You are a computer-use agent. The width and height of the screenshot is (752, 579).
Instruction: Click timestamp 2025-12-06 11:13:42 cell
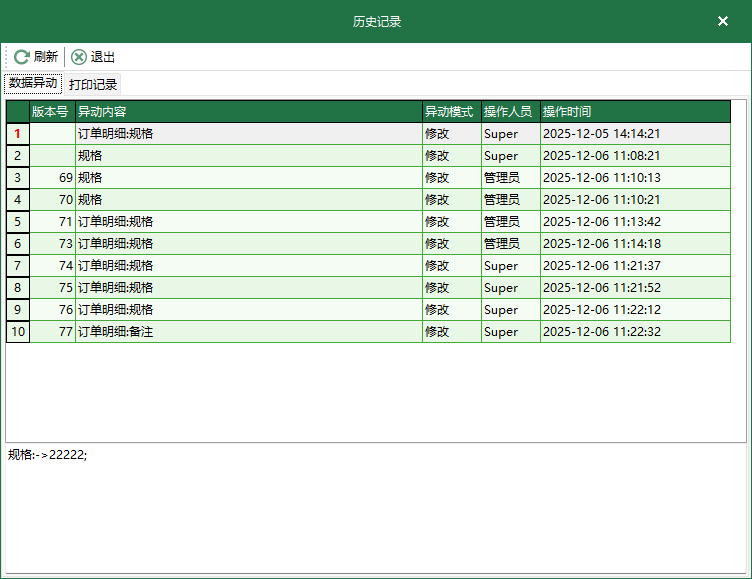[x=601, y=222]
